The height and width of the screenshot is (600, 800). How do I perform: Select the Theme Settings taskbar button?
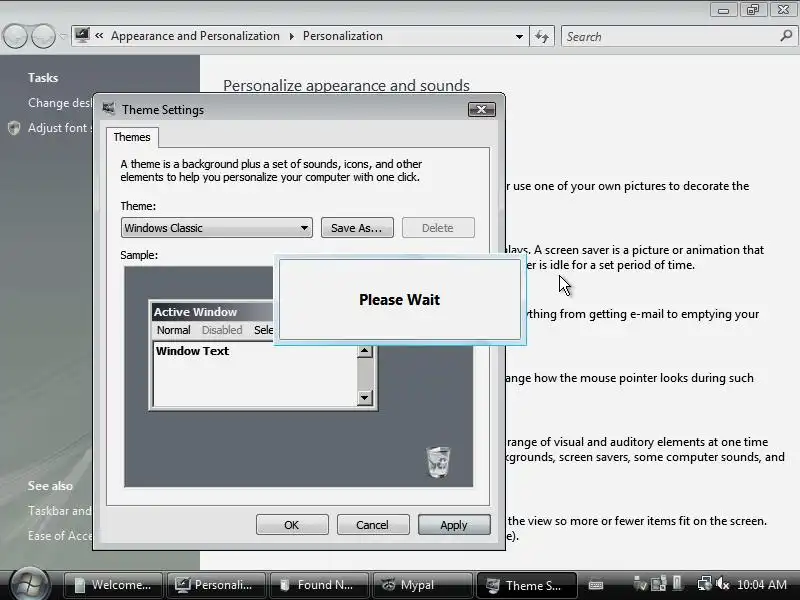click(x=527, y=585)
